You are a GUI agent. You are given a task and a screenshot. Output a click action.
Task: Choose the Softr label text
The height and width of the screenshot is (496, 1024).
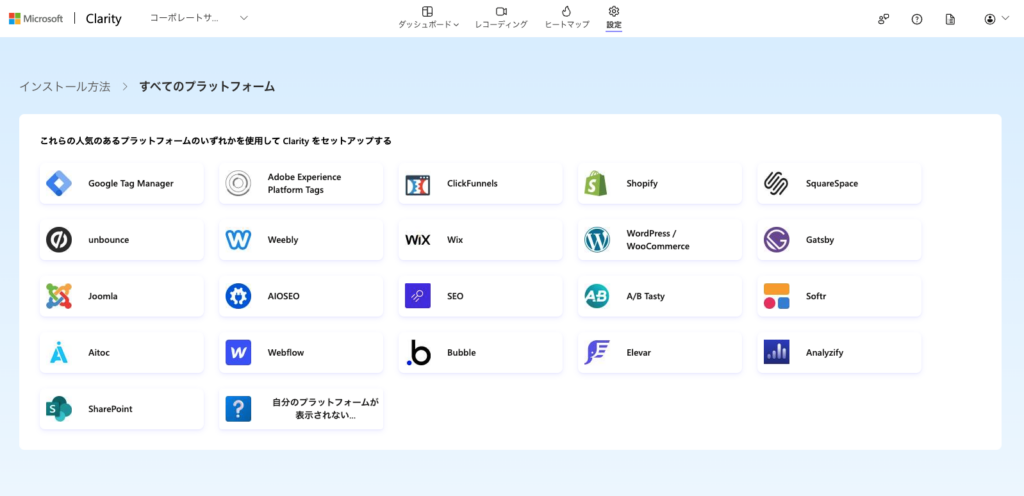click(x=816, y=296)
